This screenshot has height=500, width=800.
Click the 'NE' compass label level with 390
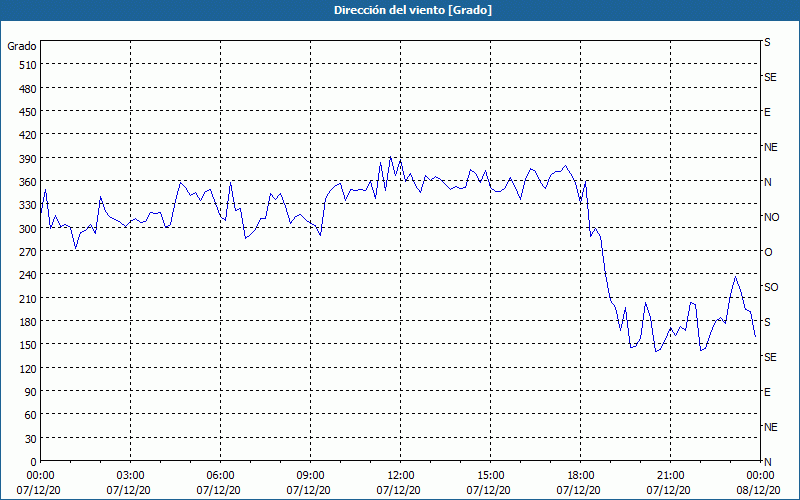770,147
